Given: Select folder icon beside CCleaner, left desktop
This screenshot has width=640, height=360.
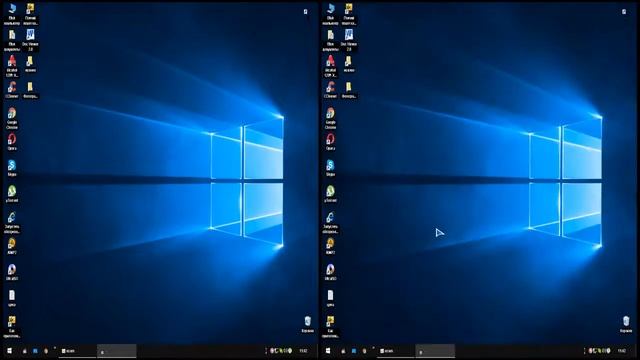Looking at the screenshot, I should point(30,90).
